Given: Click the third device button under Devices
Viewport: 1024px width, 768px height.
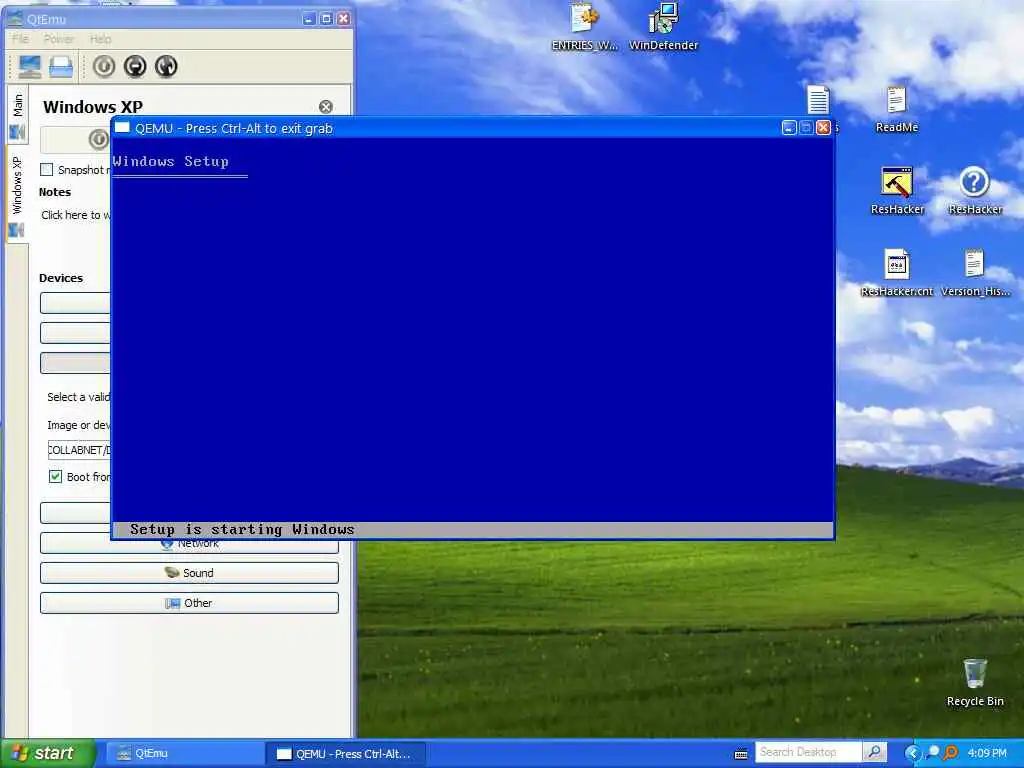Looking at the screenshot, I should [76, 363].
